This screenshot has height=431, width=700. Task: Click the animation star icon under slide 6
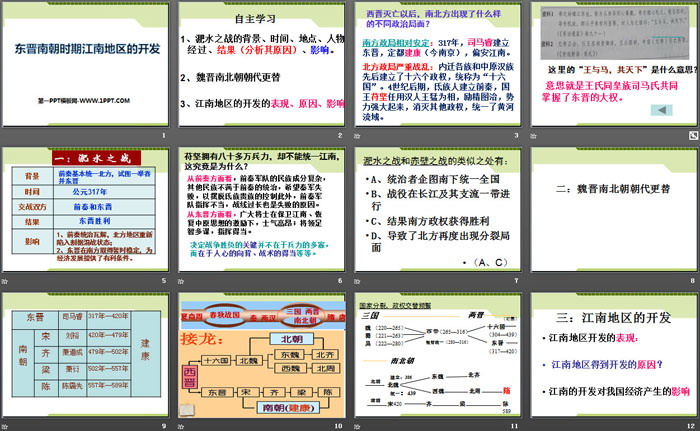[181, 281]
